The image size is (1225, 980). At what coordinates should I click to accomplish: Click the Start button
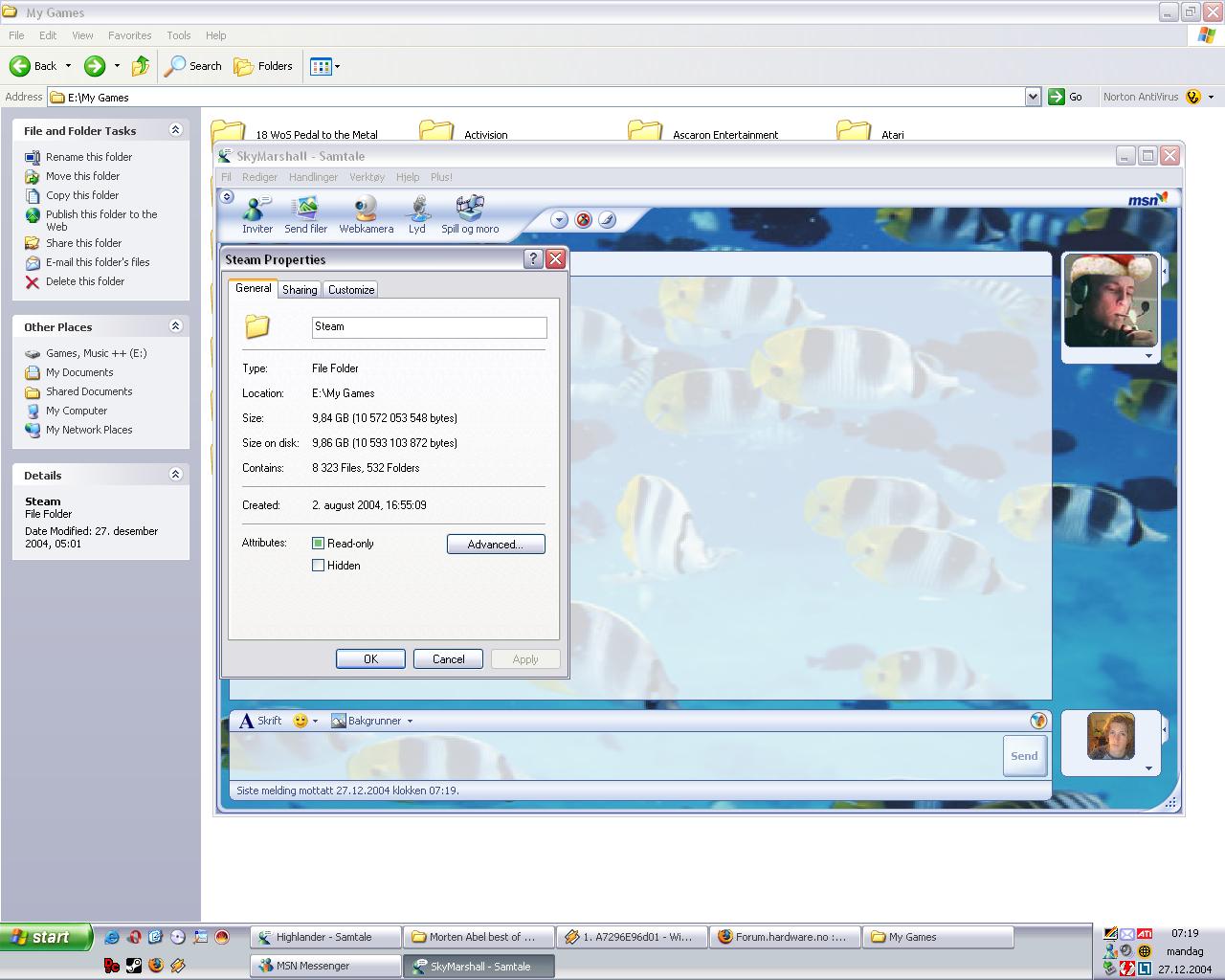pyautogui.click(x=46, y=937)
